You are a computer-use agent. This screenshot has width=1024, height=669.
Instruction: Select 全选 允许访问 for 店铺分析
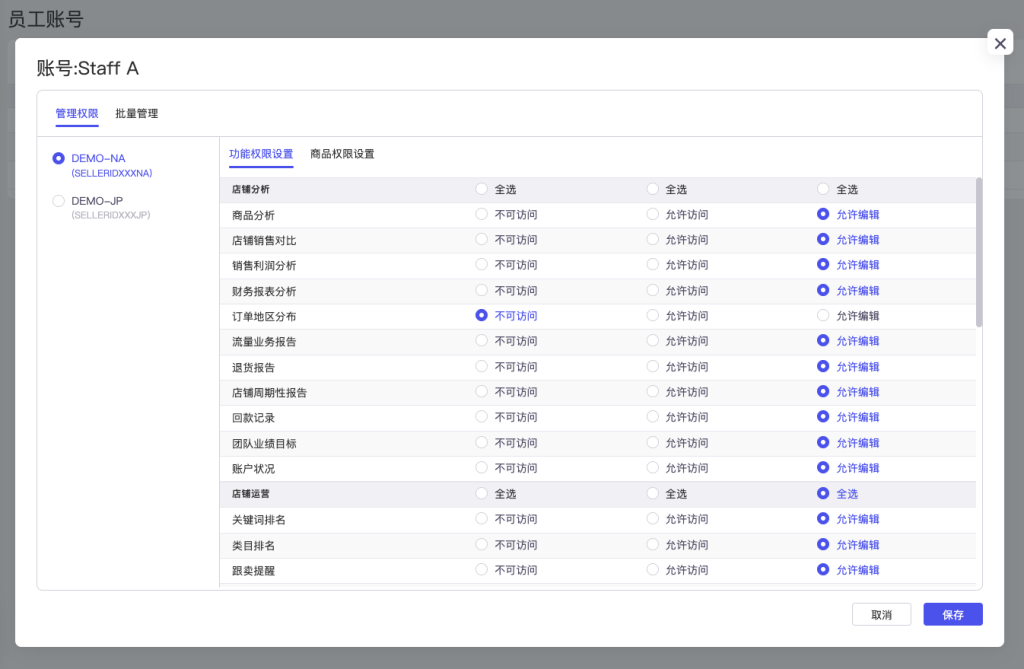[652, 189]
